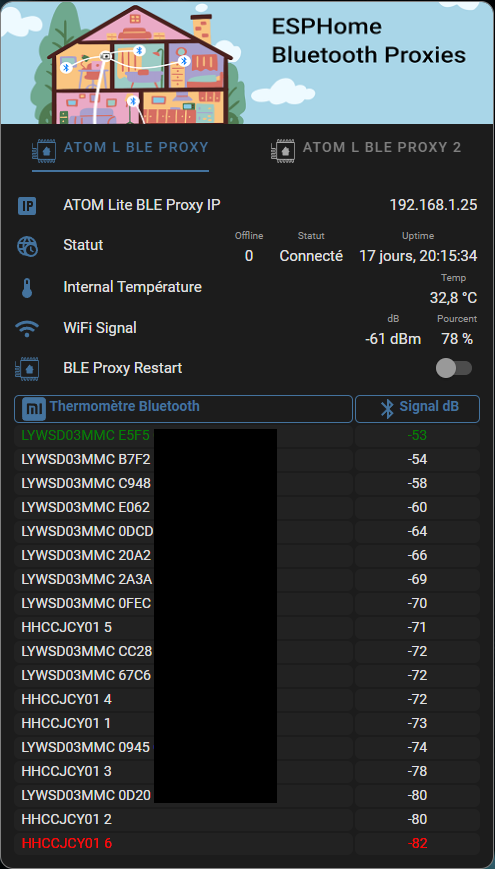Click the -74 signal value
495x869 pixels.
pos(417,747)
